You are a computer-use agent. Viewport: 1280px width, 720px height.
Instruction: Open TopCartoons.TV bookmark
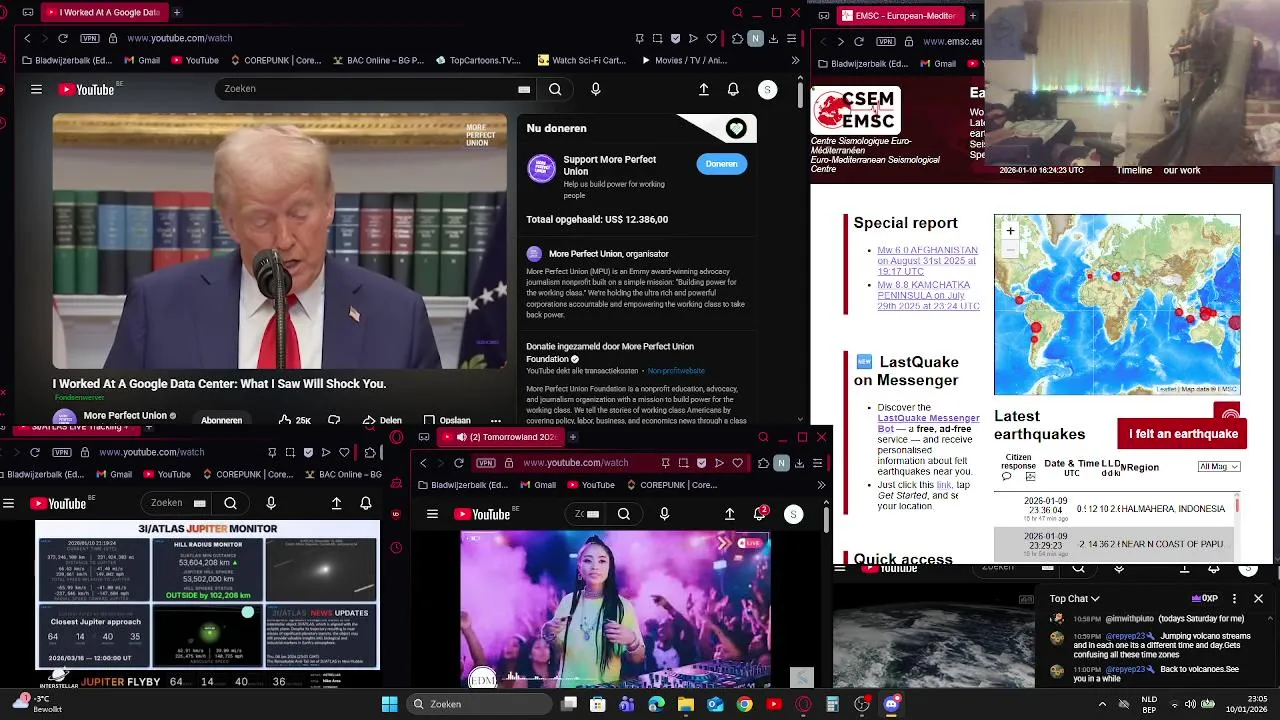tap(478, 60)
